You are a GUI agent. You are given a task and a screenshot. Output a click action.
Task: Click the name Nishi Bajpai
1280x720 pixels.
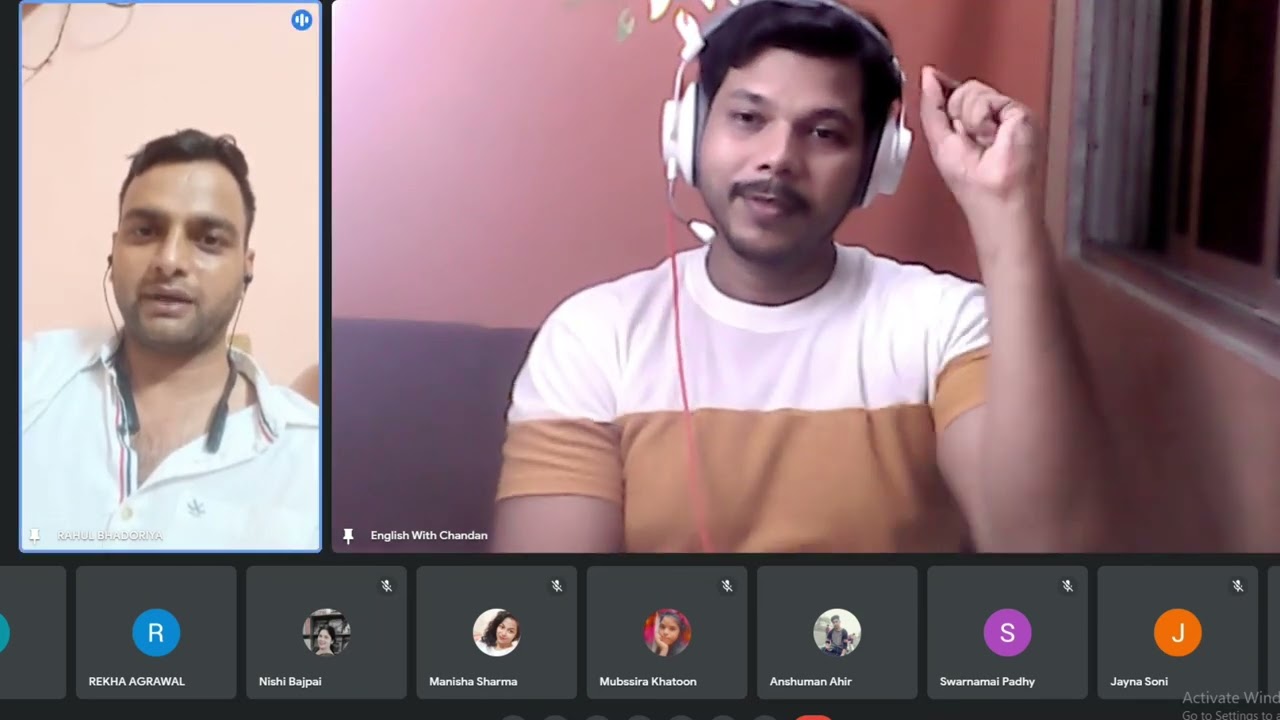point(290,682)
